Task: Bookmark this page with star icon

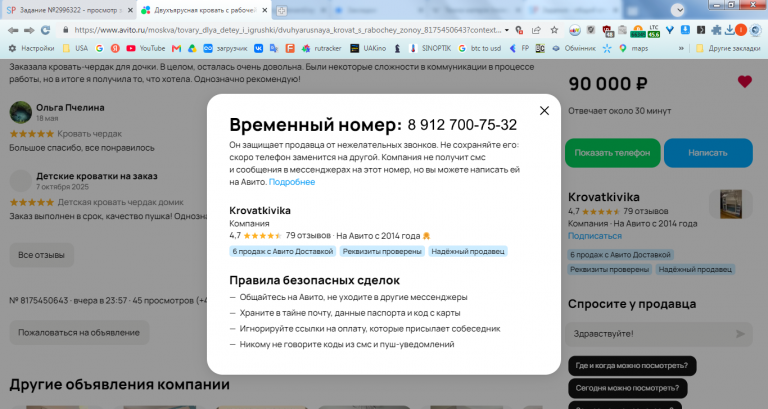Action: coord(554,30)
